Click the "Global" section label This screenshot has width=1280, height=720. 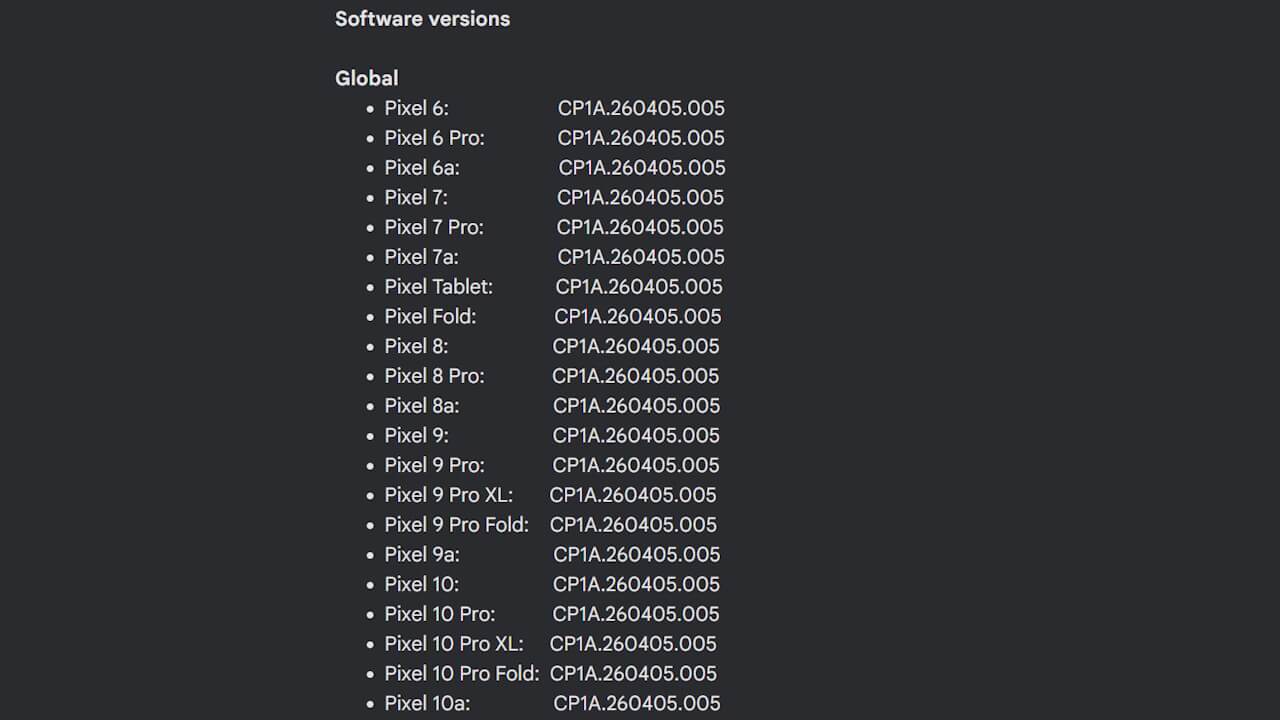click(x=367, y=78)
